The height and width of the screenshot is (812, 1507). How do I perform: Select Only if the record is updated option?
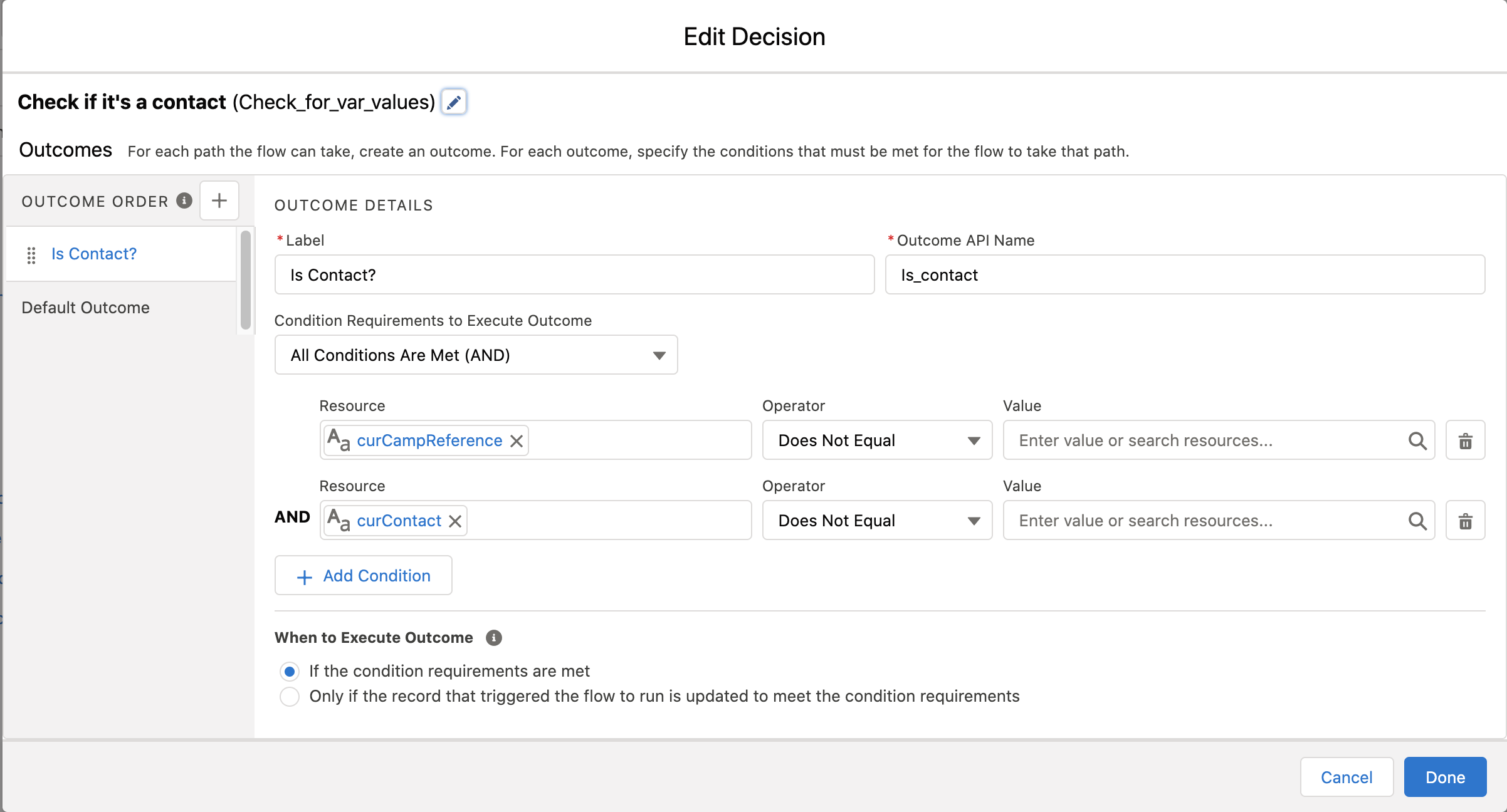pos(290,697)
